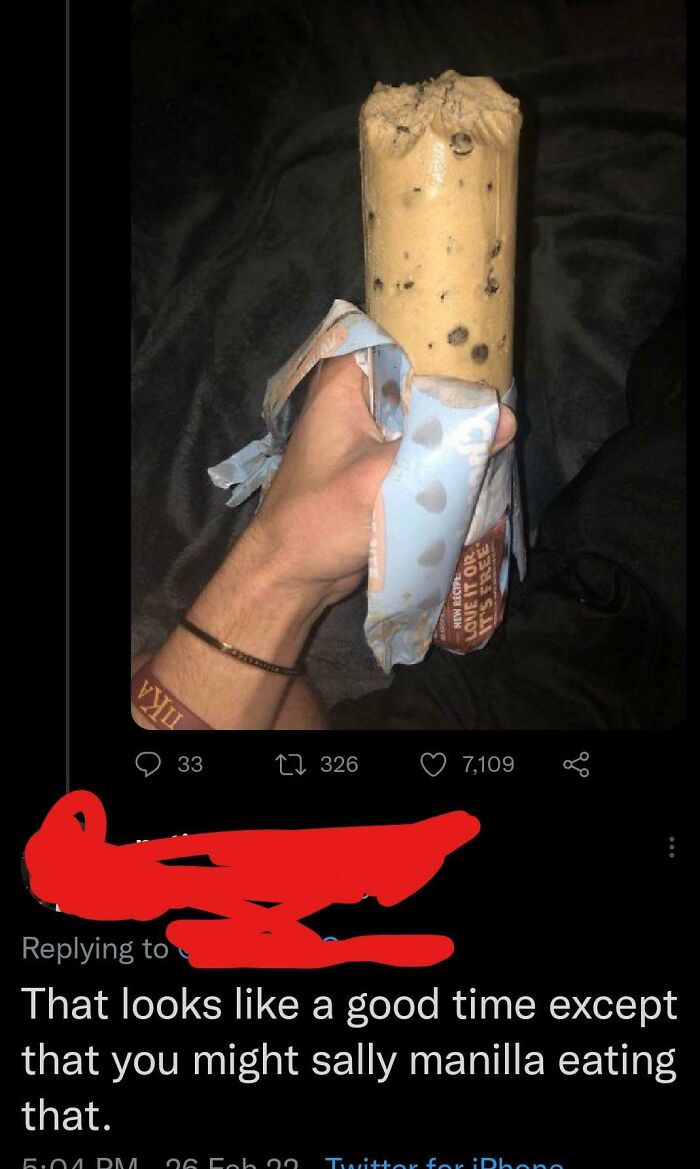Show the 7,109 likes count
This screenshot has height=1169, width=700.
tap(488, 764)
